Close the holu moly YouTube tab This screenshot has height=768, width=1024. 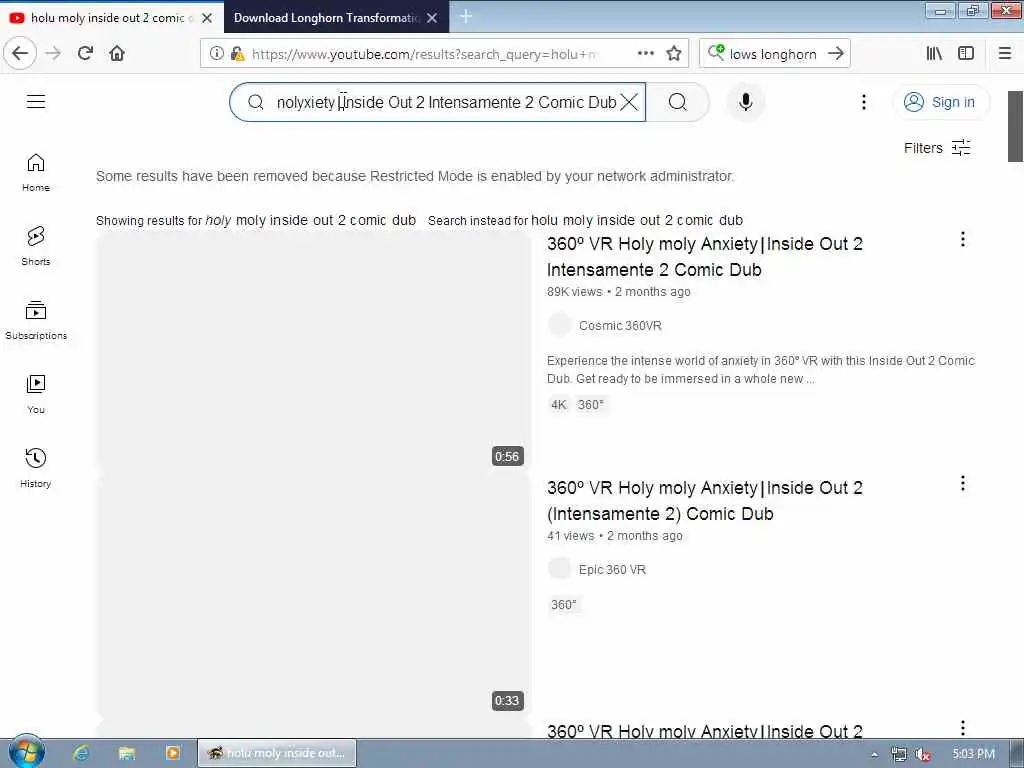pos(207,18)
